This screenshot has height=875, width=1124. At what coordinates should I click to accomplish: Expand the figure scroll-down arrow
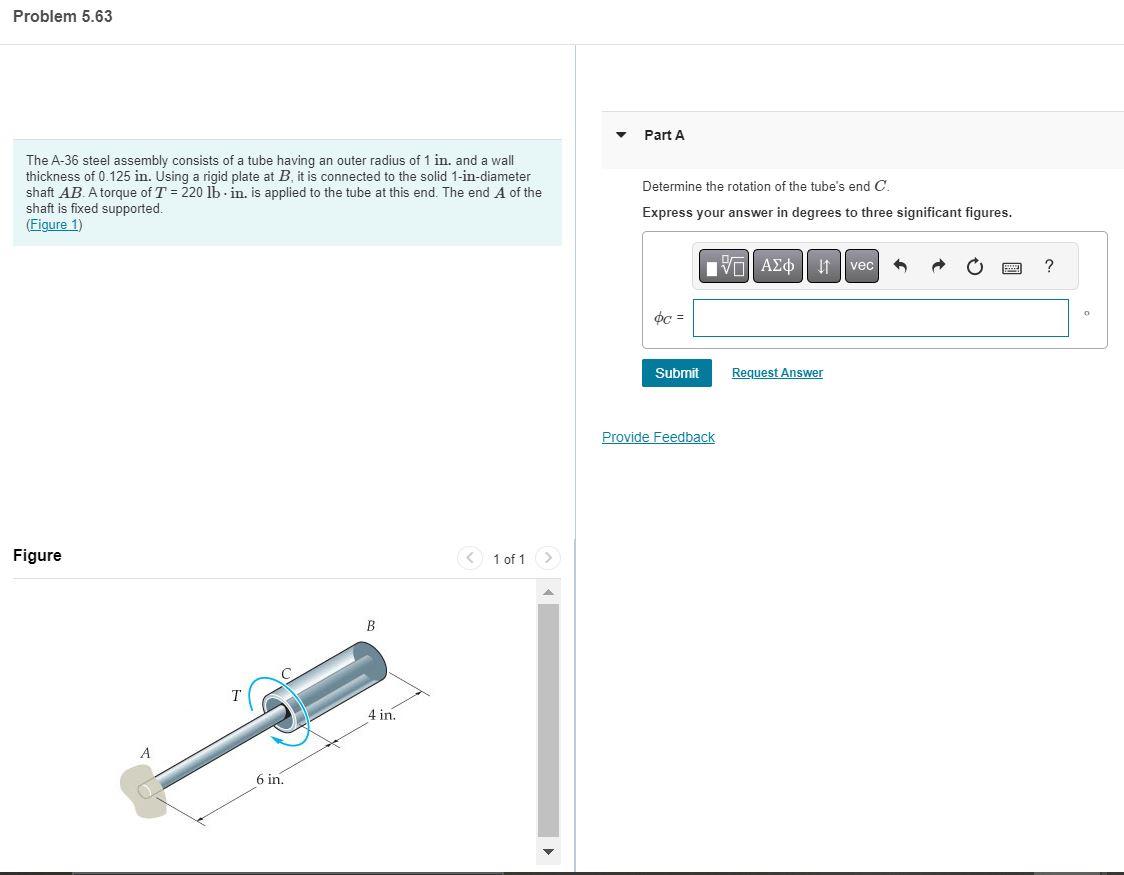(x=548, y=852)
